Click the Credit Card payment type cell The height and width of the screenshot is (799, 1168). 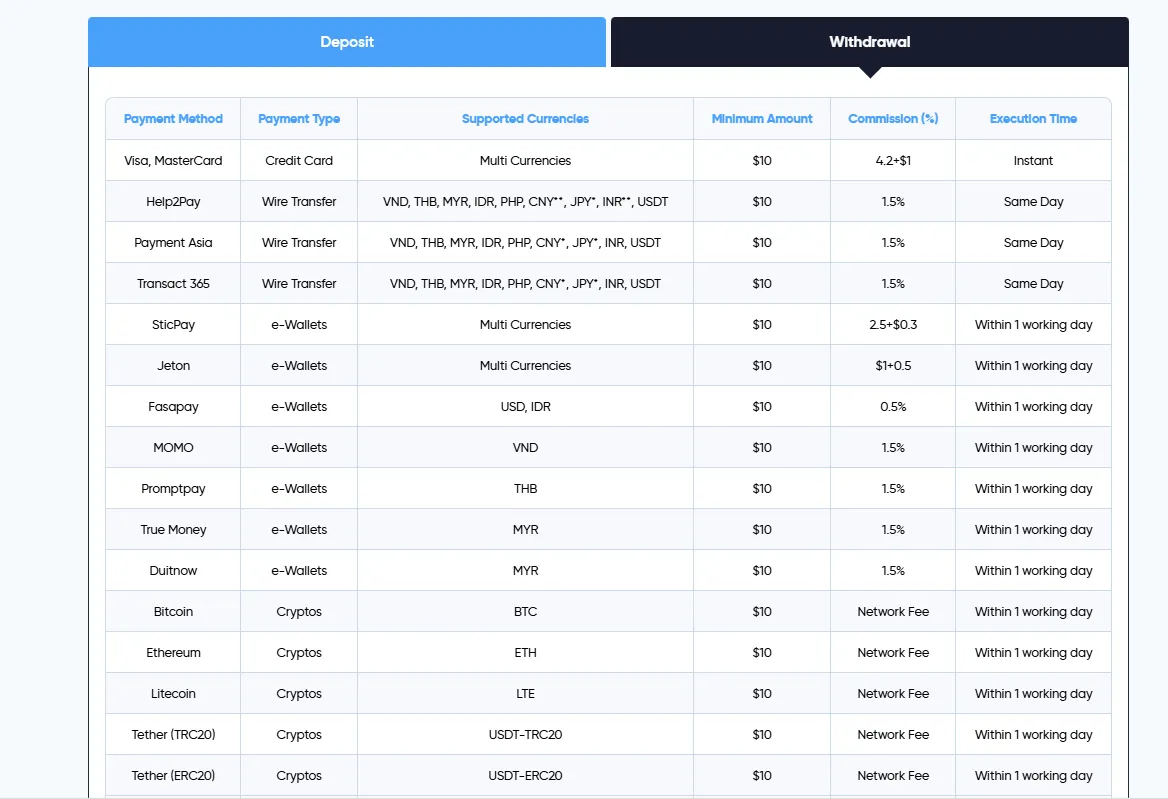(299, 161)
